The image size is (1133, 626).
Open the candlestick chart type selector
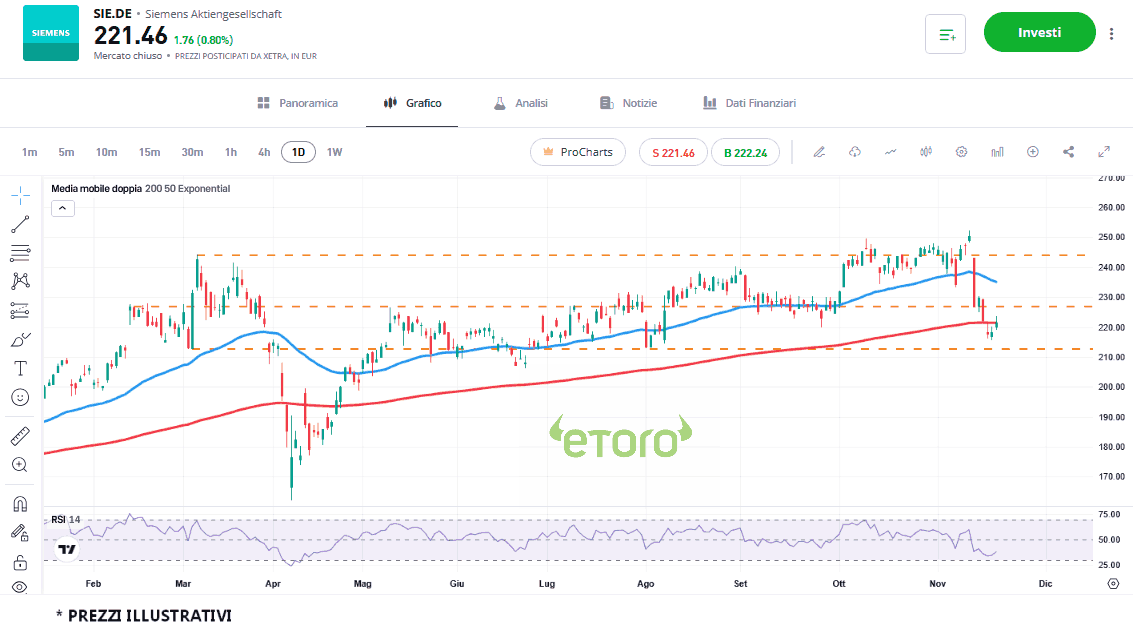(x=926, y=152)
